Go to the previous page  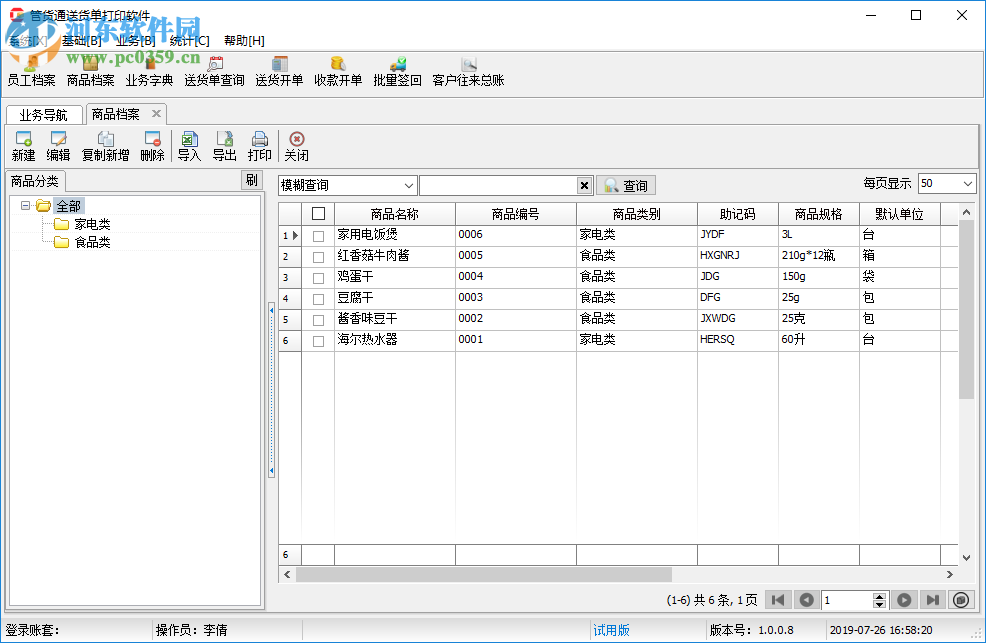[x=807, y=600]
